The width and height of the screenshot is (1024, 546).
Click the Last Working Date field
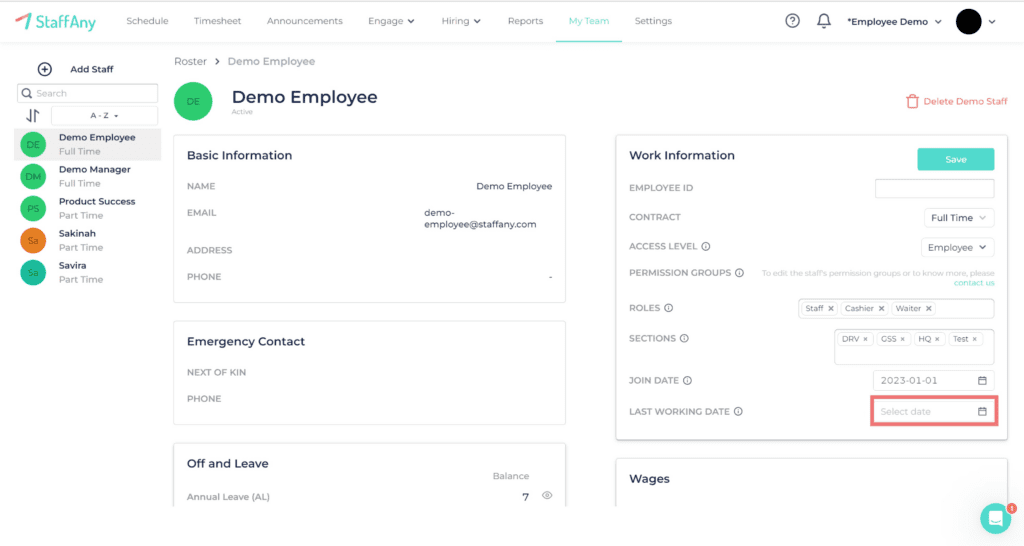tap(934, 411)
